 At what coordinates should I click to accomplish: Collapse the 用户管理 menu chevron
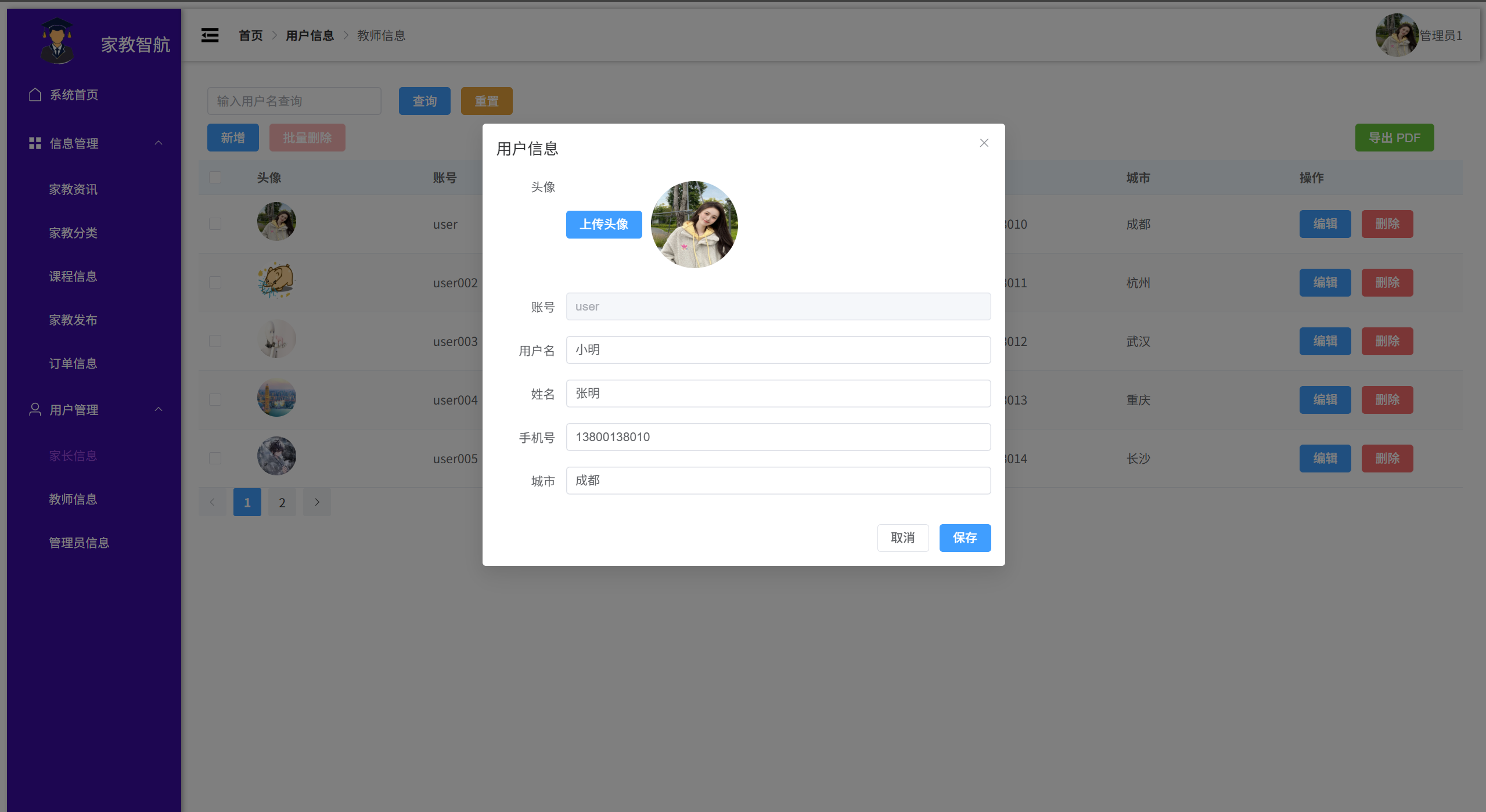(x=159, y=410)
